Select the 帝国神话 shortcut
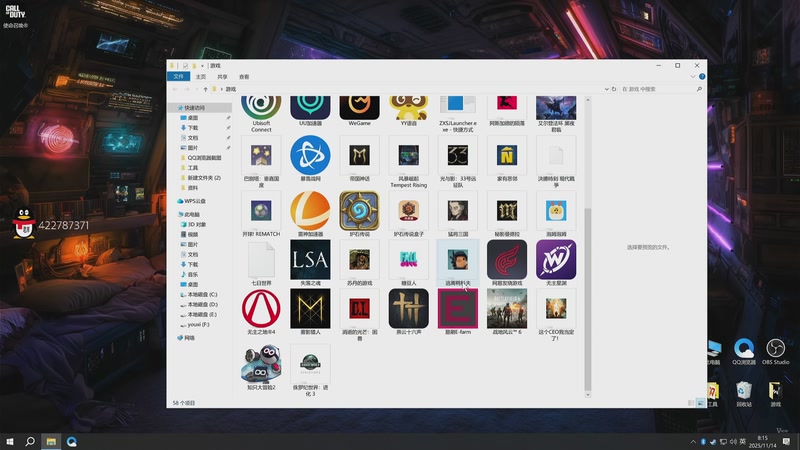The height and width of the screenshot is (450, 800). [359, 155]
